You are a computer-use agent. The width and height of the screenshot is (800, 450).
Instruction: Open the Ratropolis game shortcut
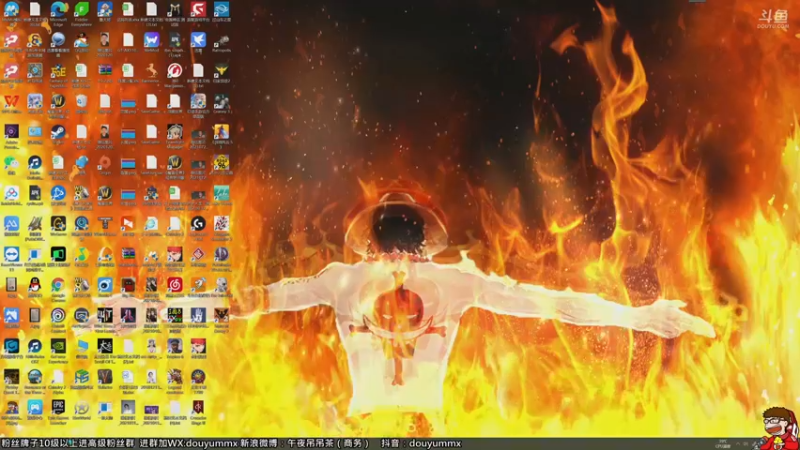point(221,40)
